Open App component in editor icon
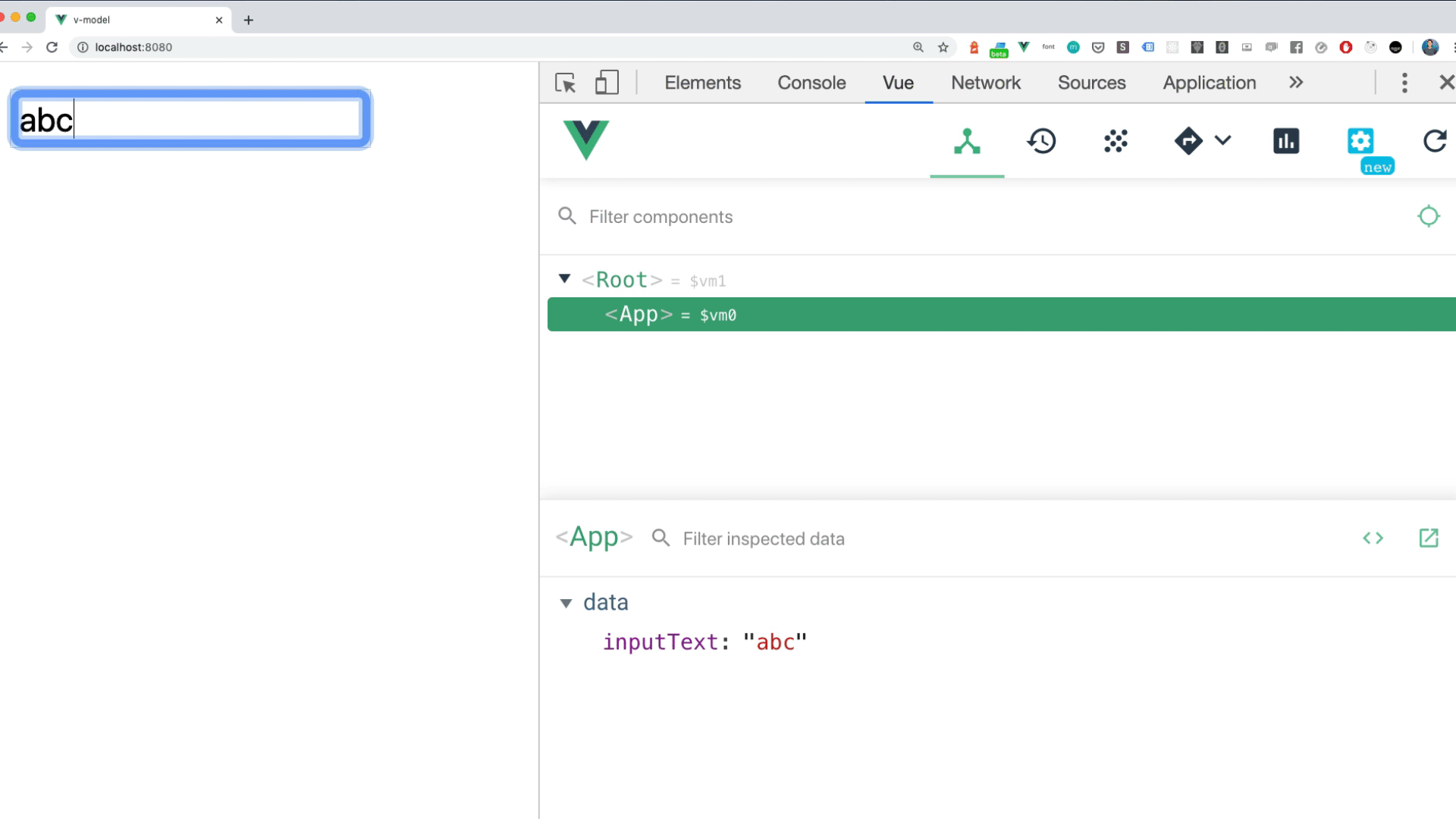Viewport: 1456px width, 819px height. pos(1429,538)
